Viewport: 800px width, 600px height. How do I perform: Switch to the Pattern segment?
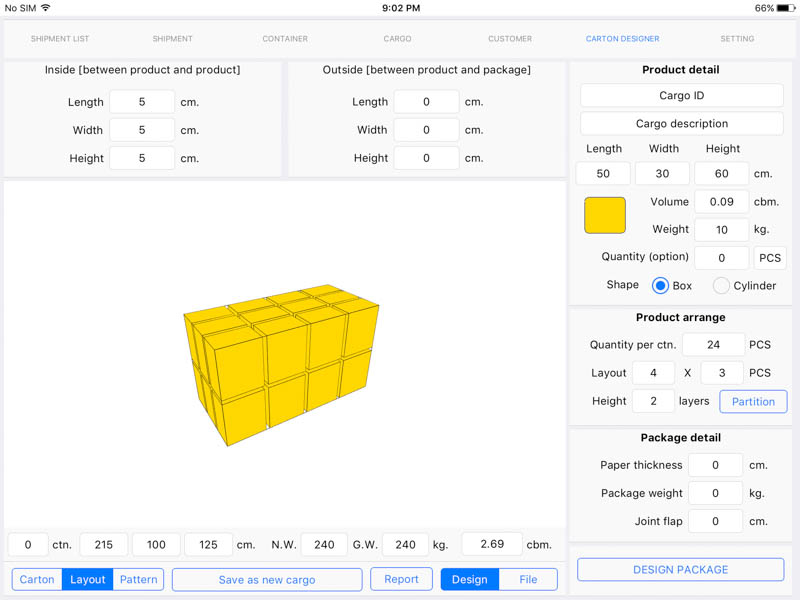[x=138, y=580]
